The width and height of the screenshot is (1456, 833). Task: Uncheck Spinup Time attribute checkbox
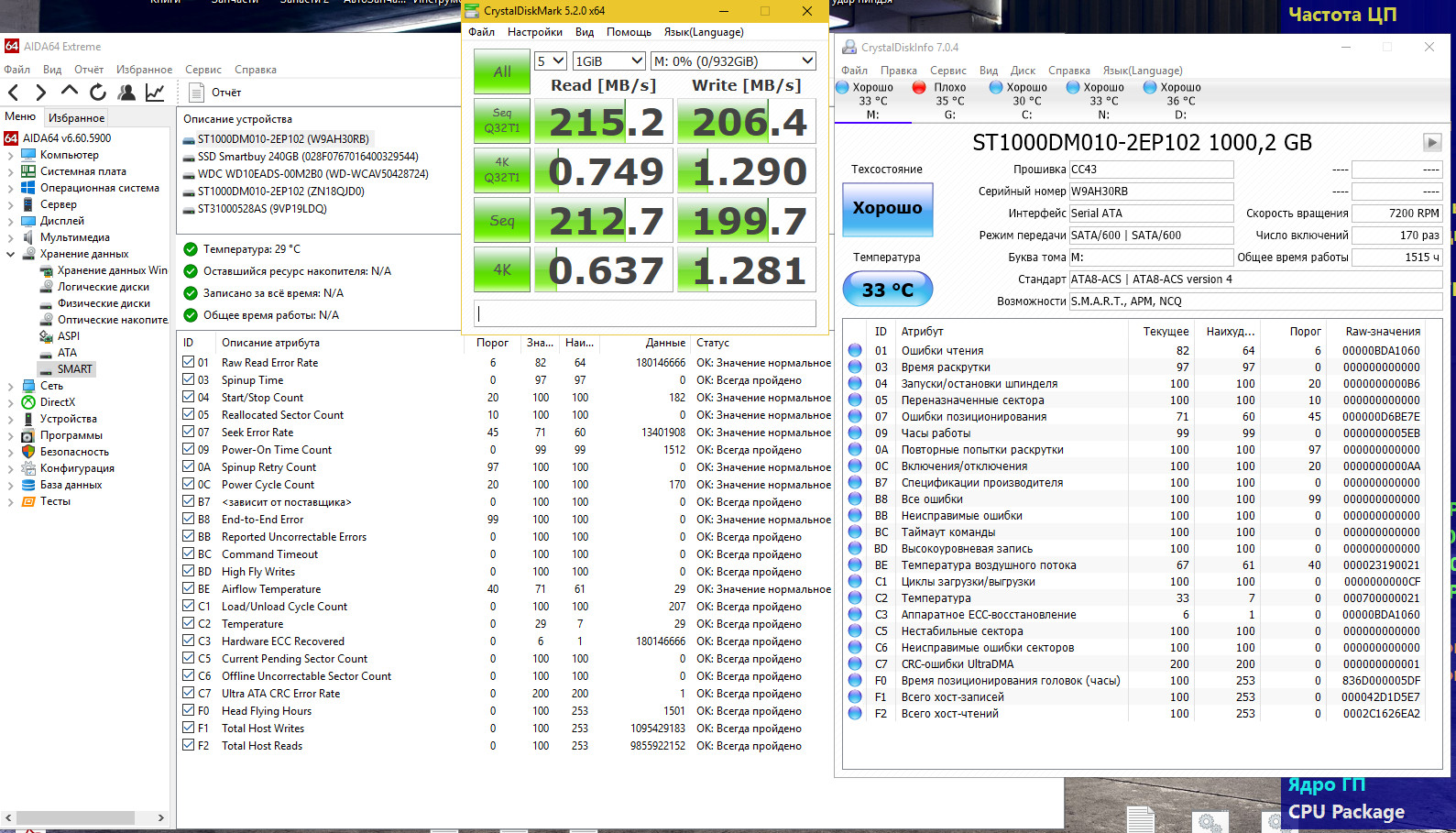[x=188, y=379]
